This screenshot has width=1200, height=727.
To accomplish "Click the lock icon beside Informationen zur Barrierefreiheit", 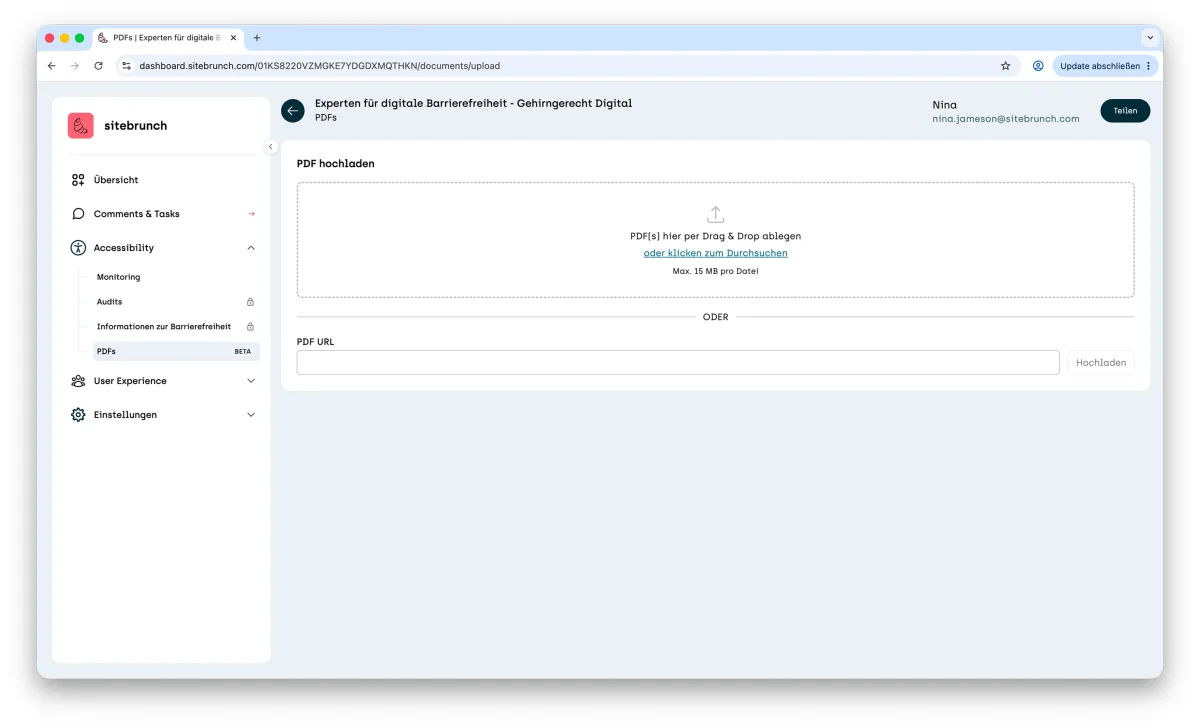I will click(250, 327).
